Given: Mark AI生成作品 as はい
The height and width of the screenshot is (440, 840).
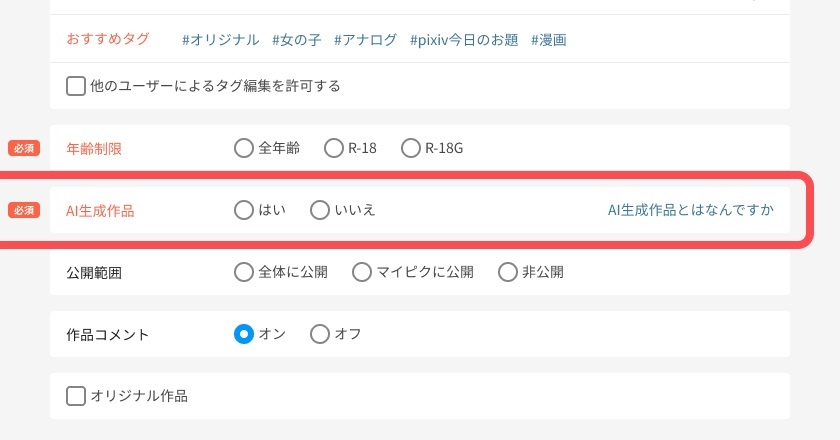Looking at the screenshot, I should pos(243,210).
